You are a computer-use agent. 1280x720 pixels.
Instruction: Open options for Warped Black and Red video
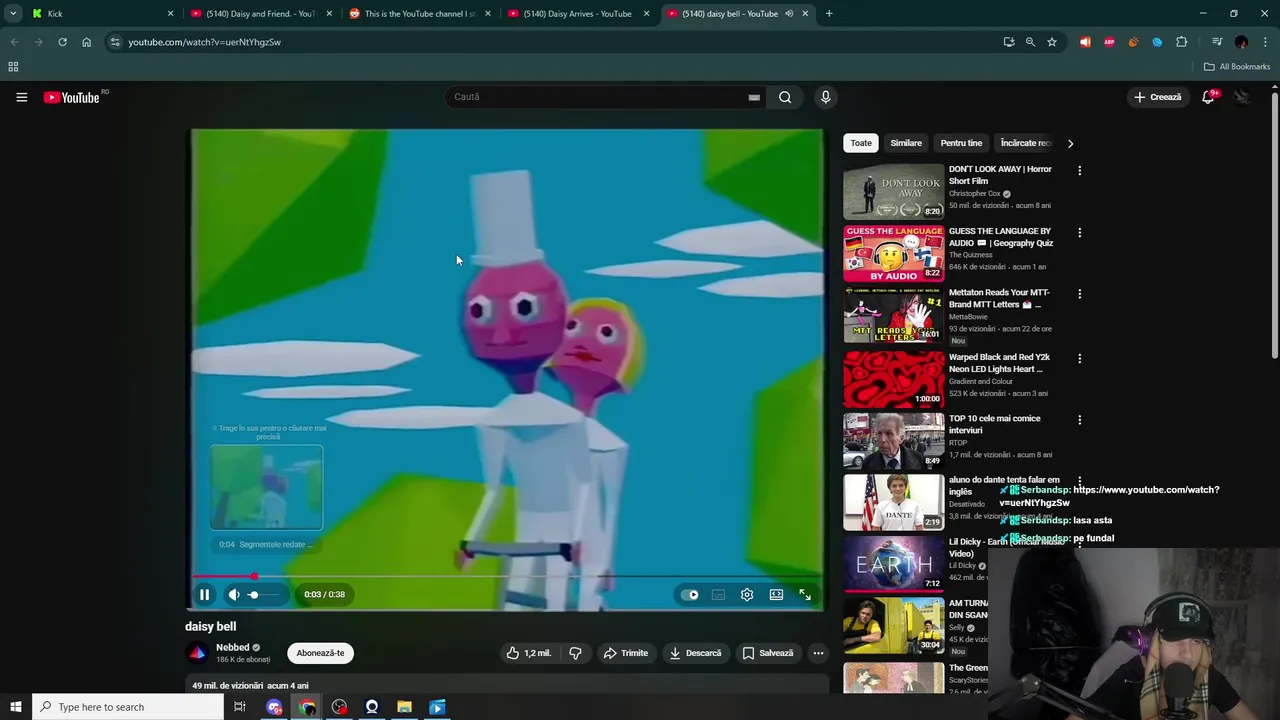(1079, 358)
